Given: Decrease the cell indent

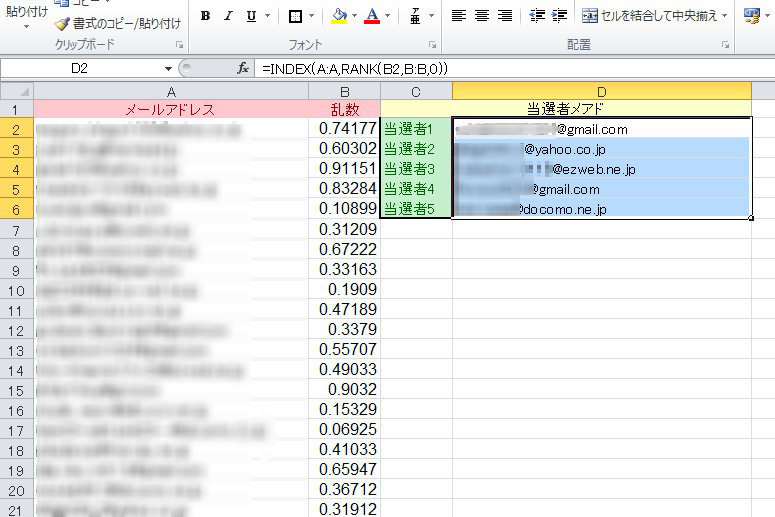Looking at the screenshot, I should click(537, 16).
